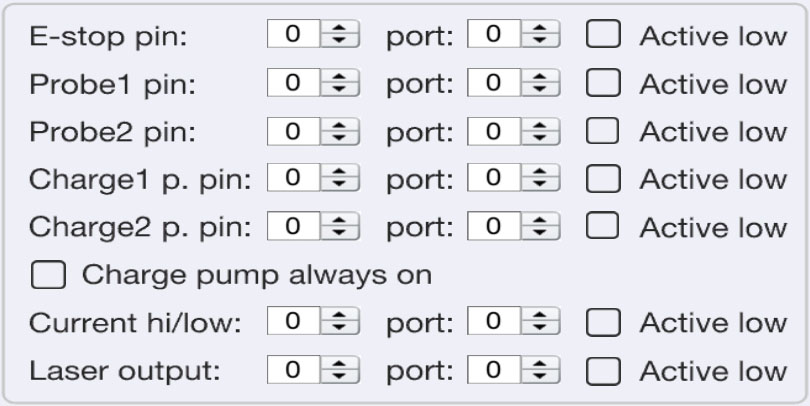
Task: Click the Probe2 port stepper arrows
Action: [541, 131]
